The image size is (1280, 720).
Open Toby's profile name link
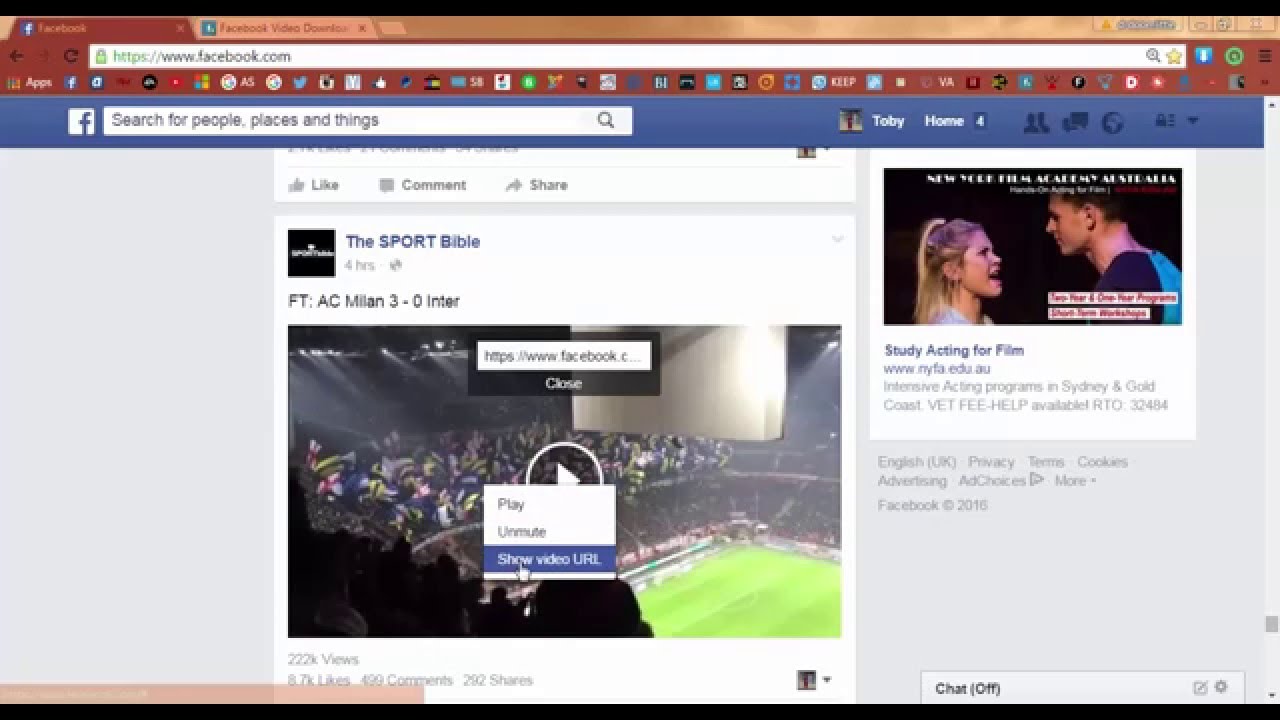click(x=888, y=121)
